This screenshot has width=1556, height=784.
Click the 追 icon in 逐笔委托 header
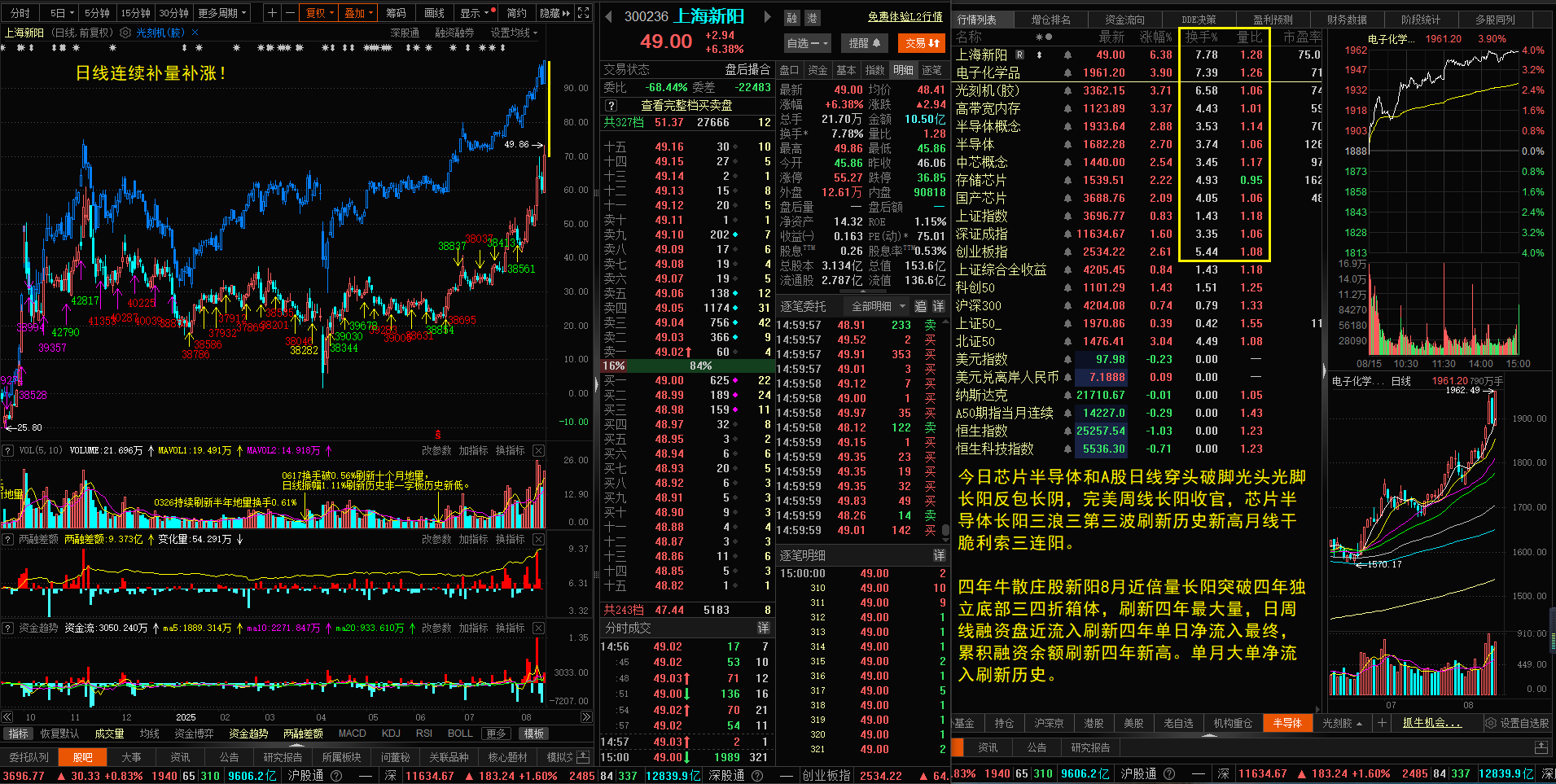point(920,306)
